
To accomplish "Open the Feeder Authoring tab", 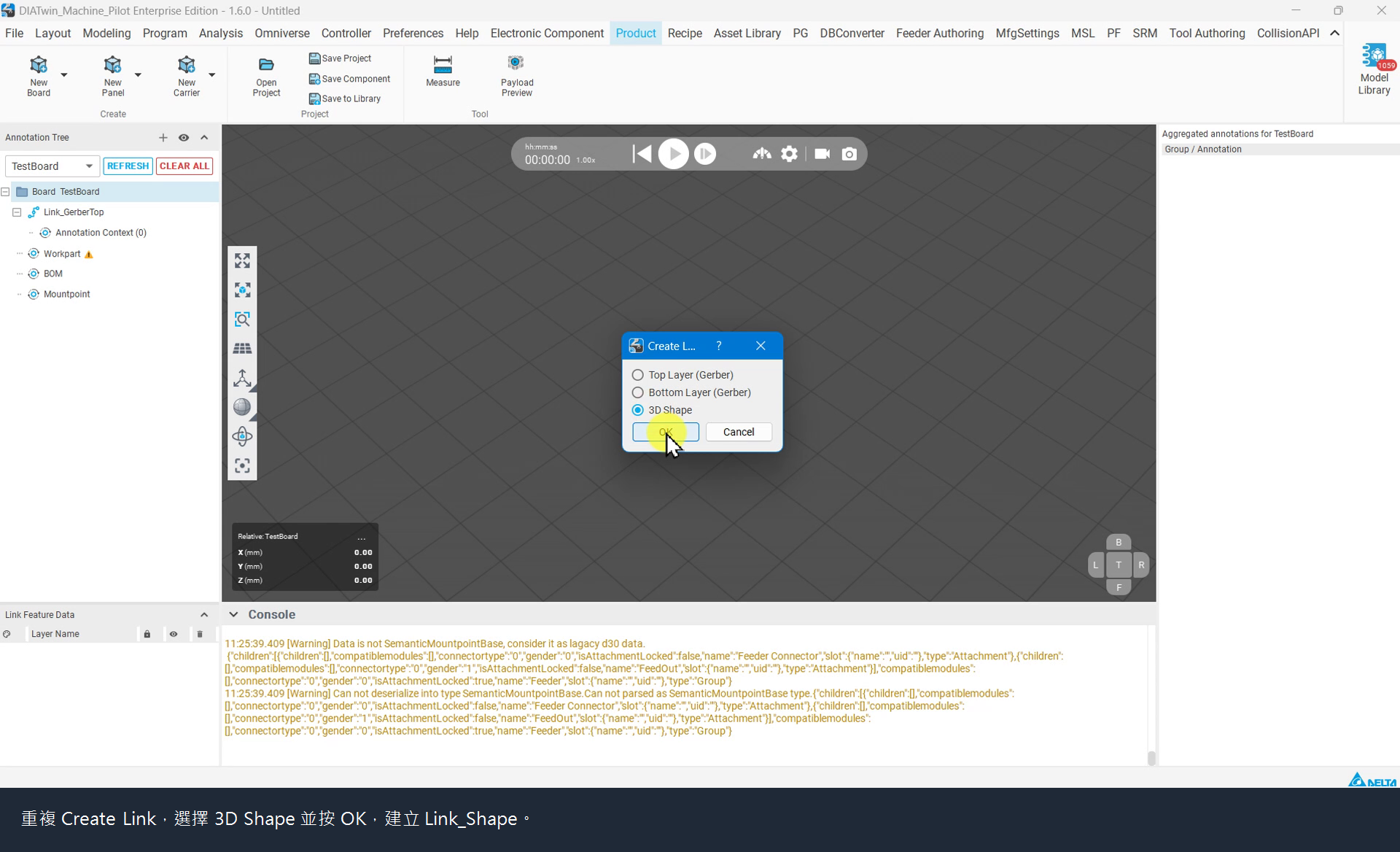I will coord(939,34).
